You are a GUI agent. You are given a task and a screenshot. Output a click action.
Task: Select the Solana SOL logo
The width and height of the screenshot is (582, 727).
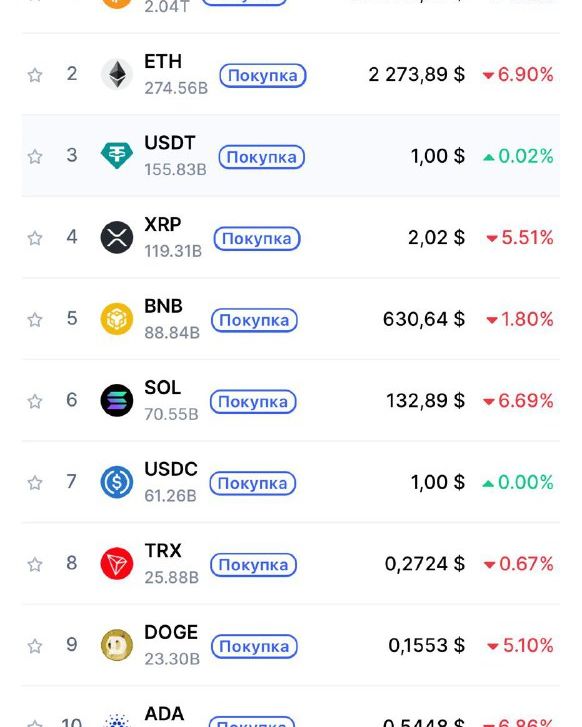coord(117,401)
